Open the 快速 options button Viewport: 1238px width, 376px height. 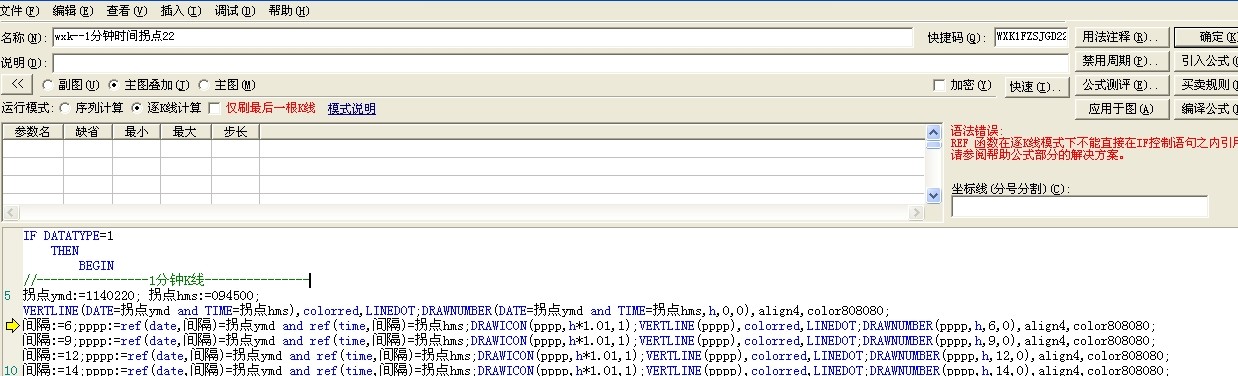(x=1036, y=86)
